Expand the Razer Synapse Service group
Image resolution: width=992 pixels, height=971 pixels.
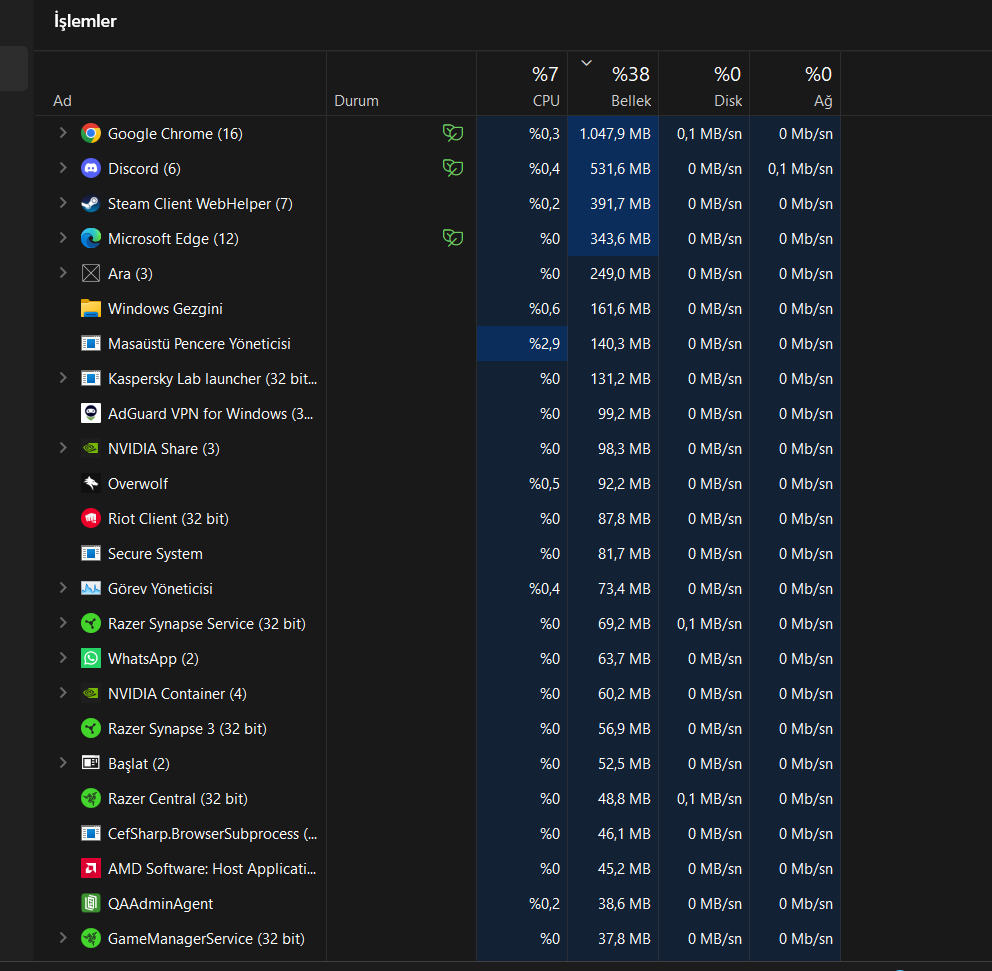(63, 623)
